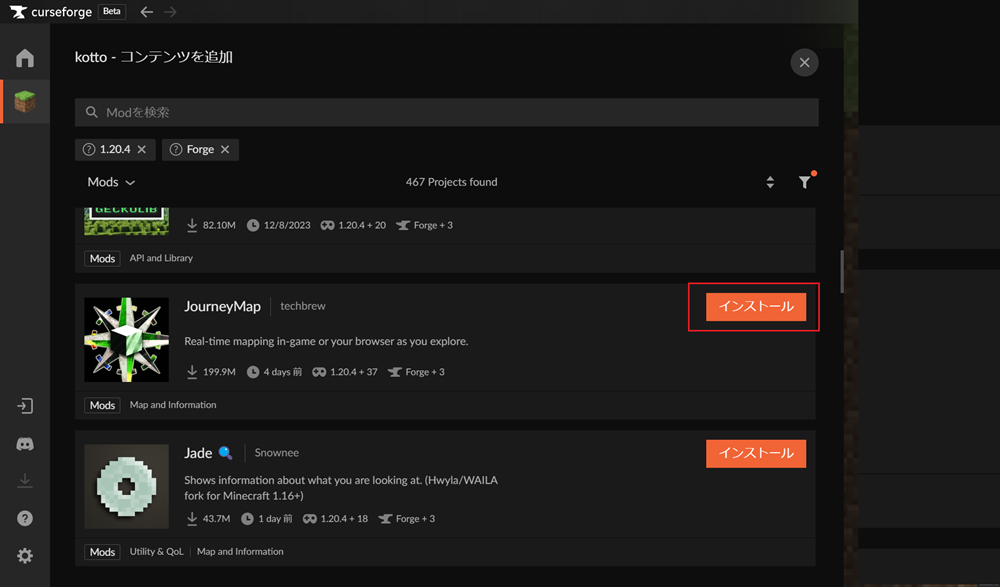Open the help question mark icon
1000x587 pixels.
click(25, 518)
